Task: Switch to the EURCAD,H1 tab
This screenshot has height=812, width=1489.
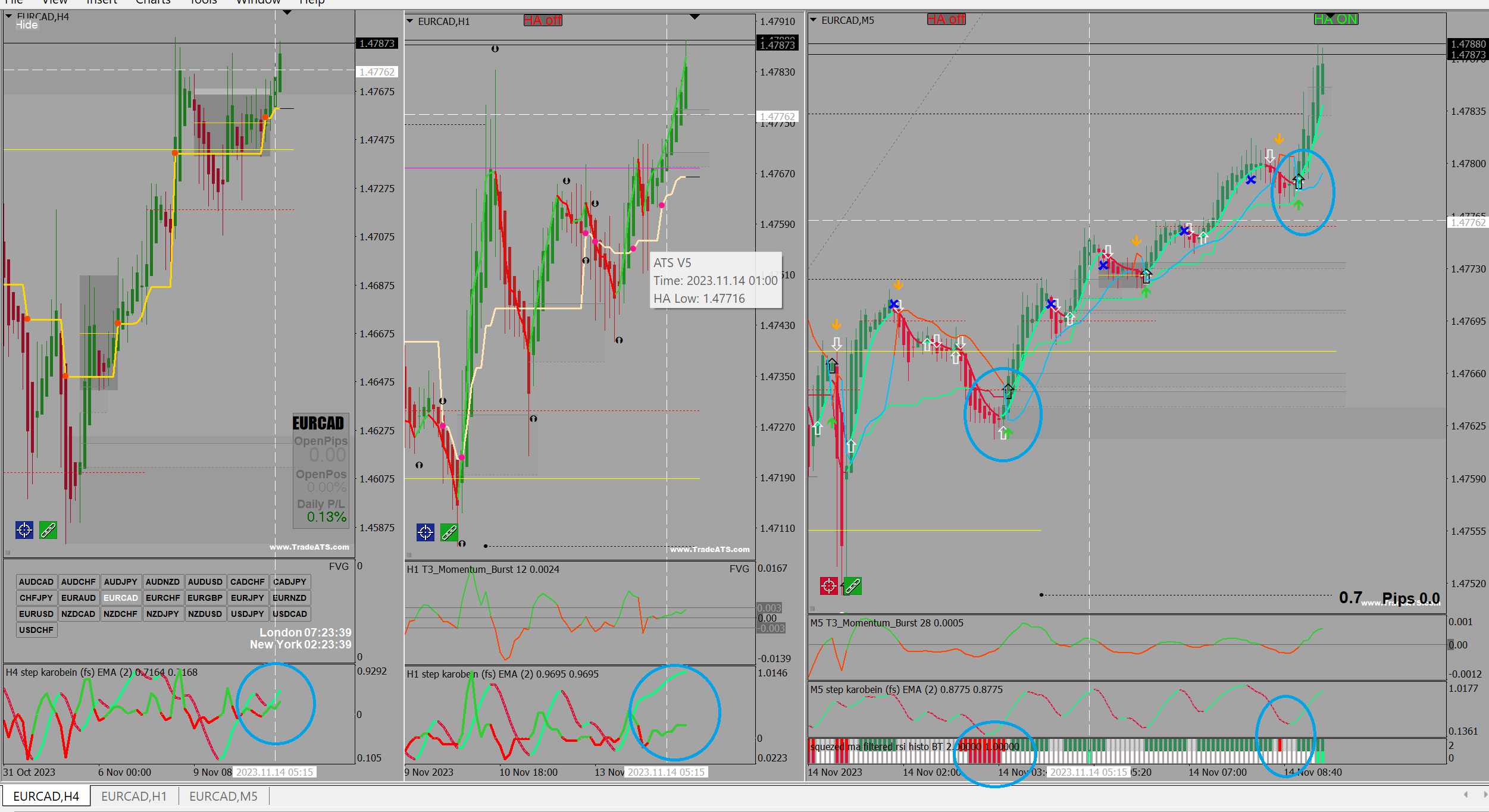Action: [x=134, y=796]
